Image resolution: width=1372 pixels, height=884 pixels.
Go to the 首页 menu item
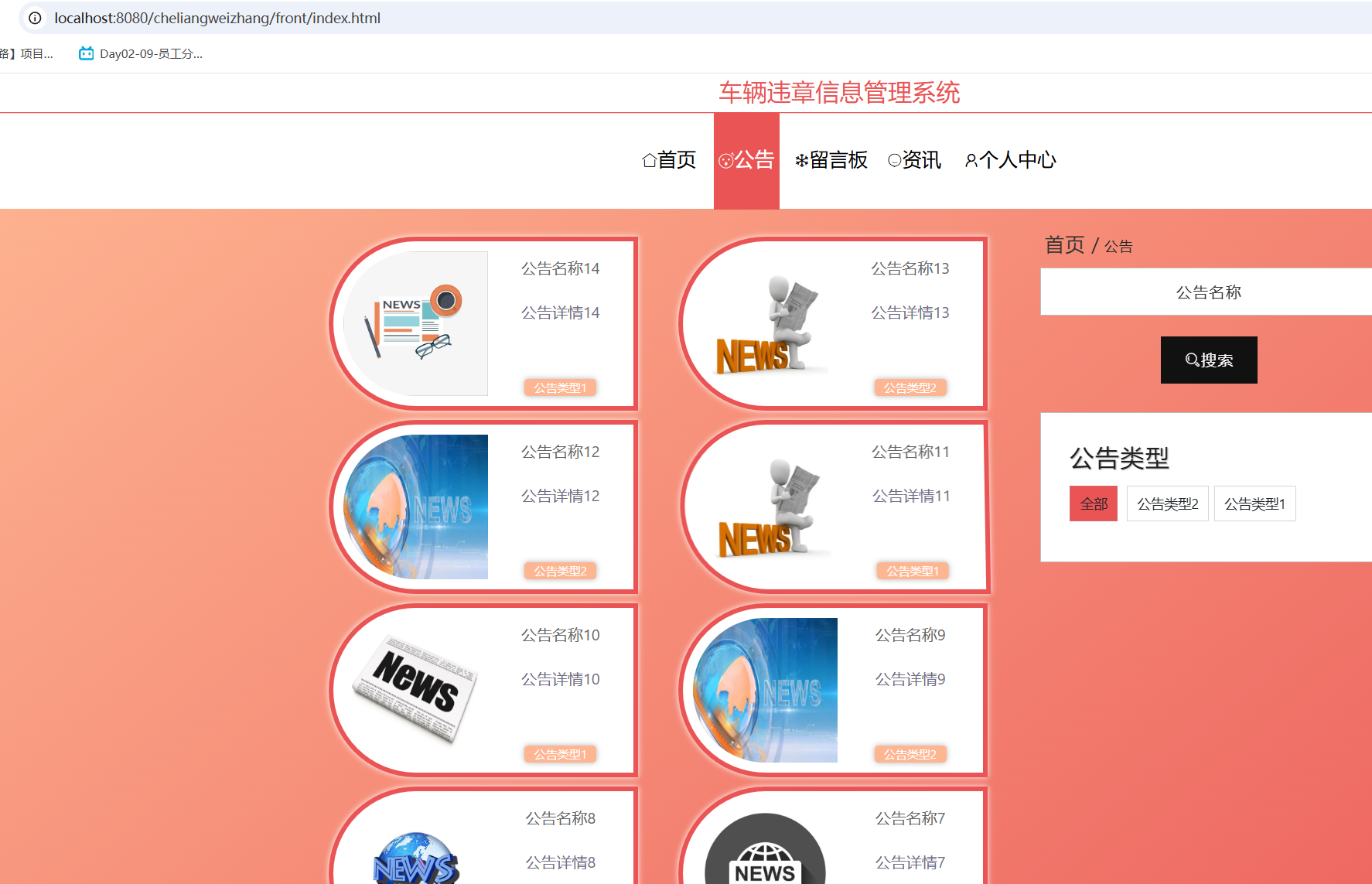coord(669,160)
